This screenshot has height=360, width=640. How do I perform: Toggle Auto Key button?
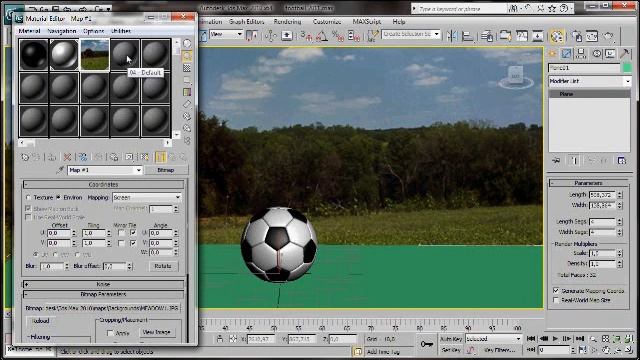451,339
